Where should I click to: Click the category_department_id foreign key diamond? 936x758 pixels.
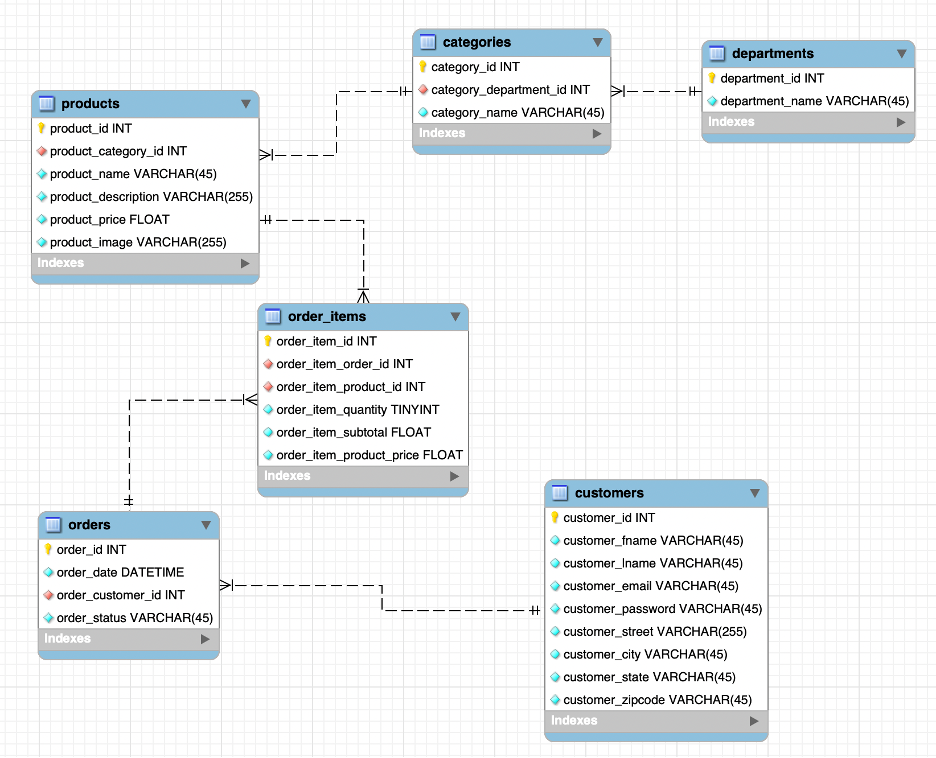coord(423,90)
